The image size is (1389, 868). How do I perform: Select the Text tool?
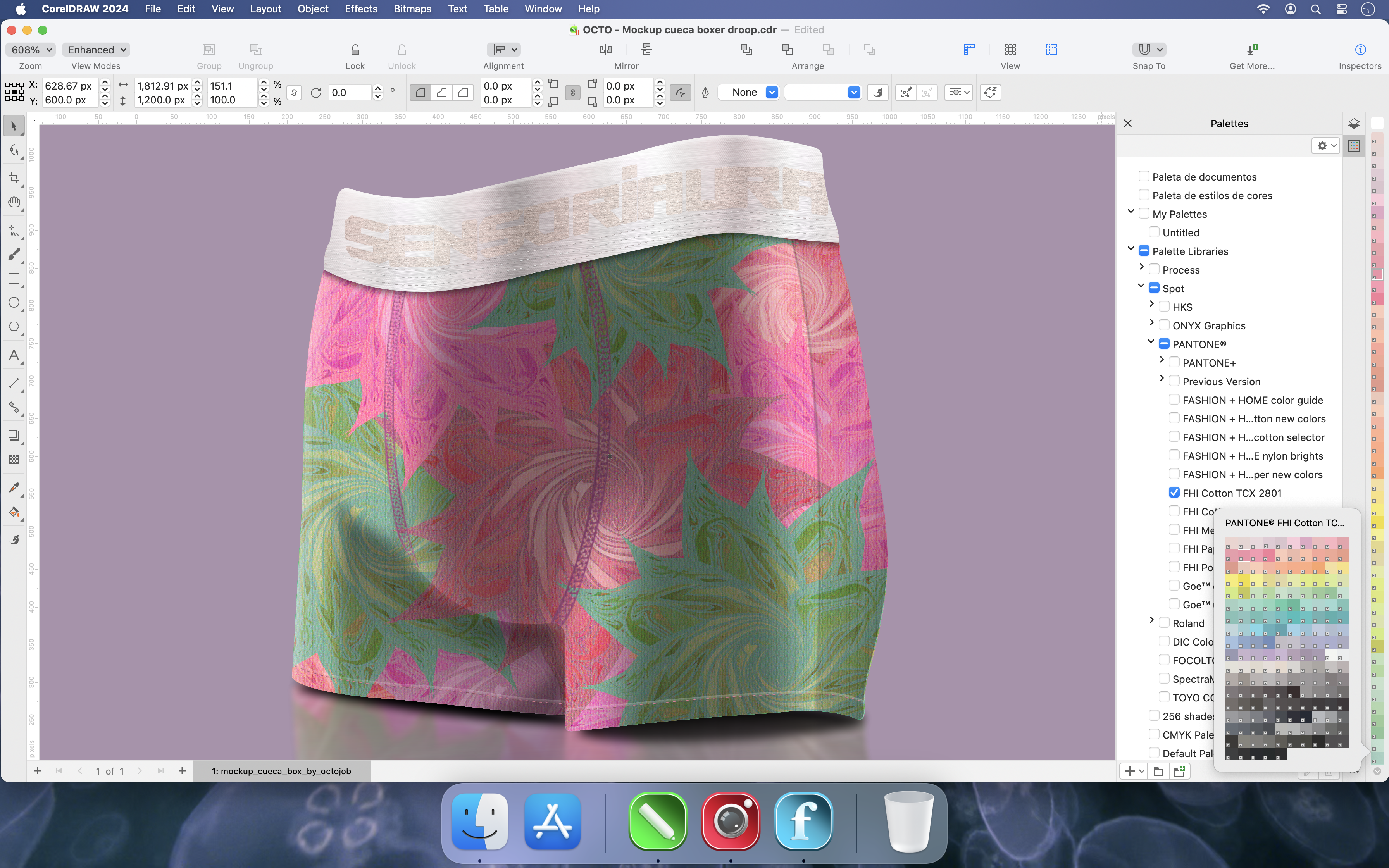(x=14, y=355)
